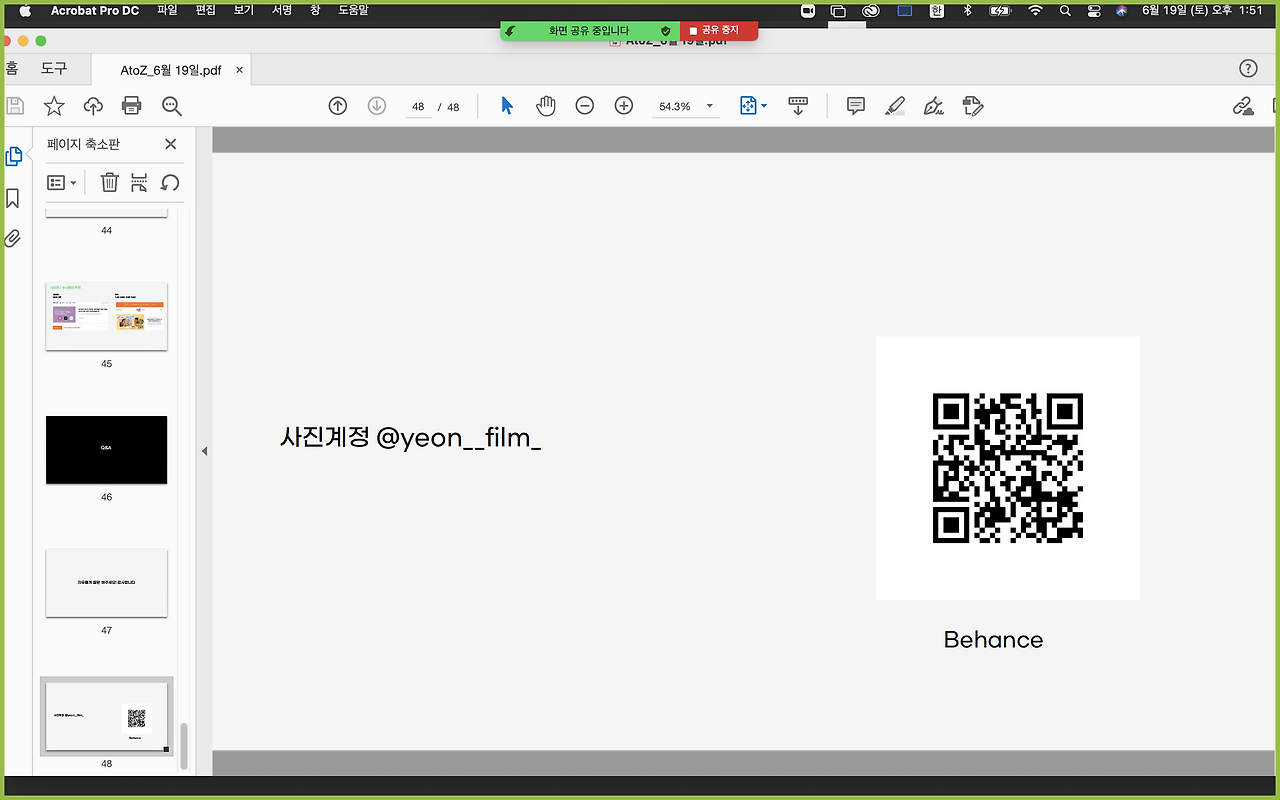Select the AtoZ_6월 19일.pdf document tab
The image size is (1280, 800).
tap(171, 70)
